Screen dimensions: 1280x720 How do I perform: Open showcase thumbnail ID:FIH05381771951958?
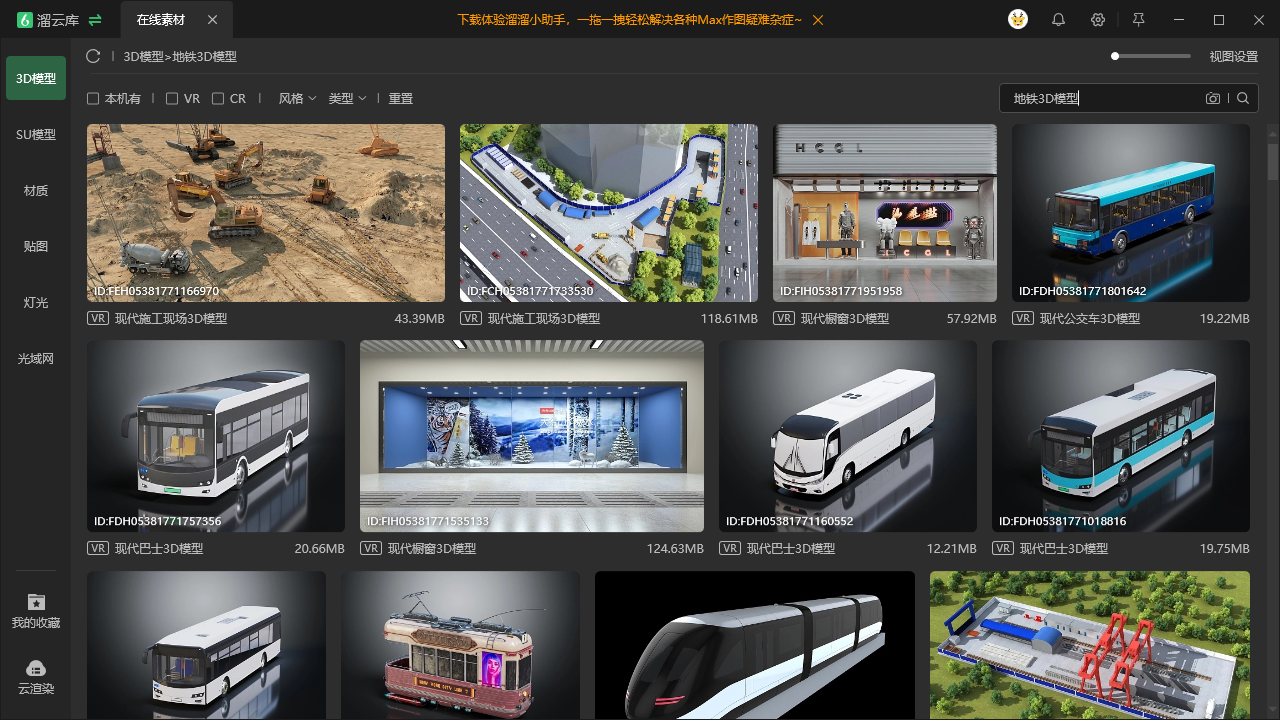pyautogui.click(x=885, y=213)
